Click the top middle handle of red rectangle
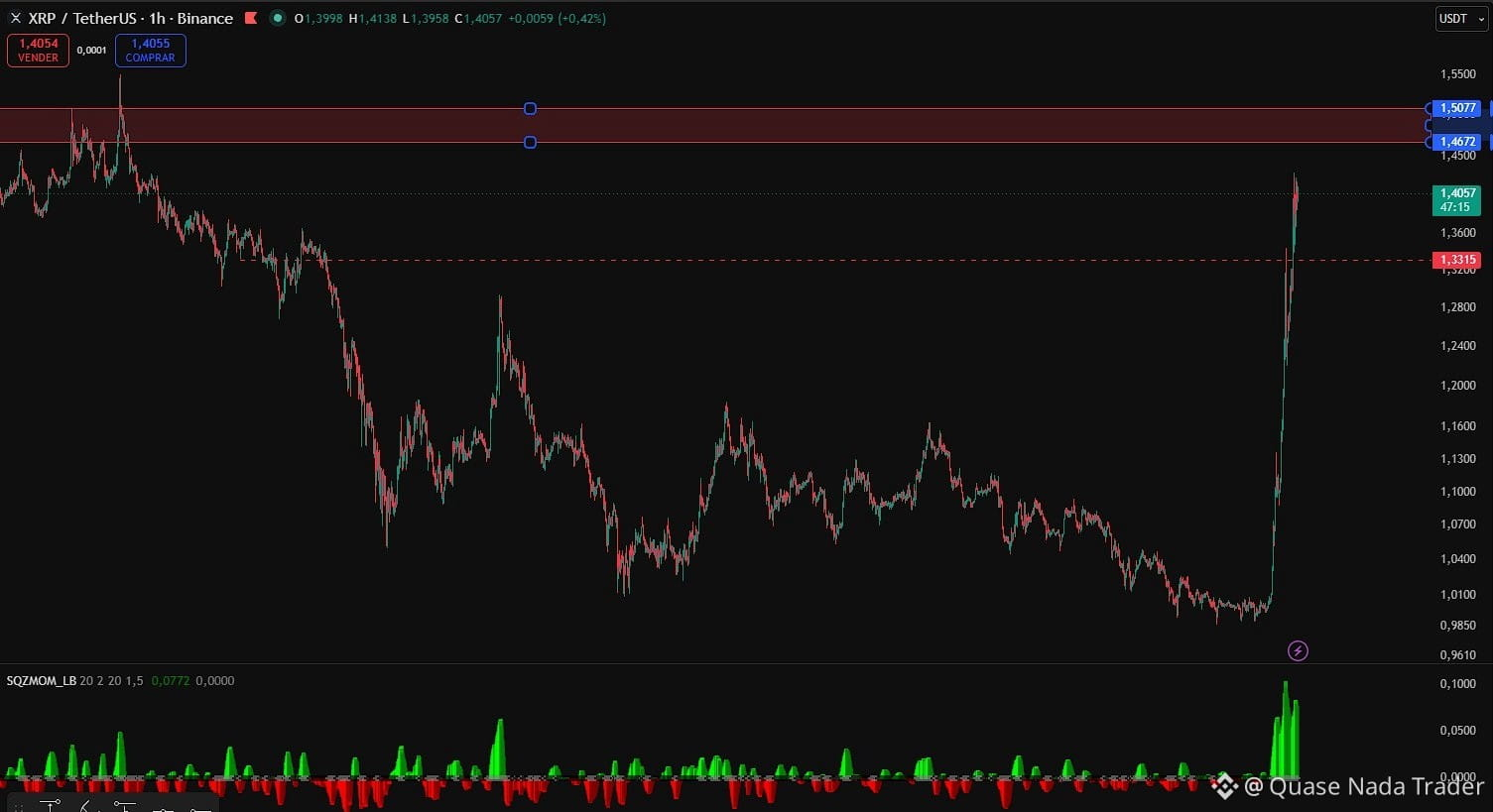The height and width of the screenshot is (812, 1493). pos(530,108)
